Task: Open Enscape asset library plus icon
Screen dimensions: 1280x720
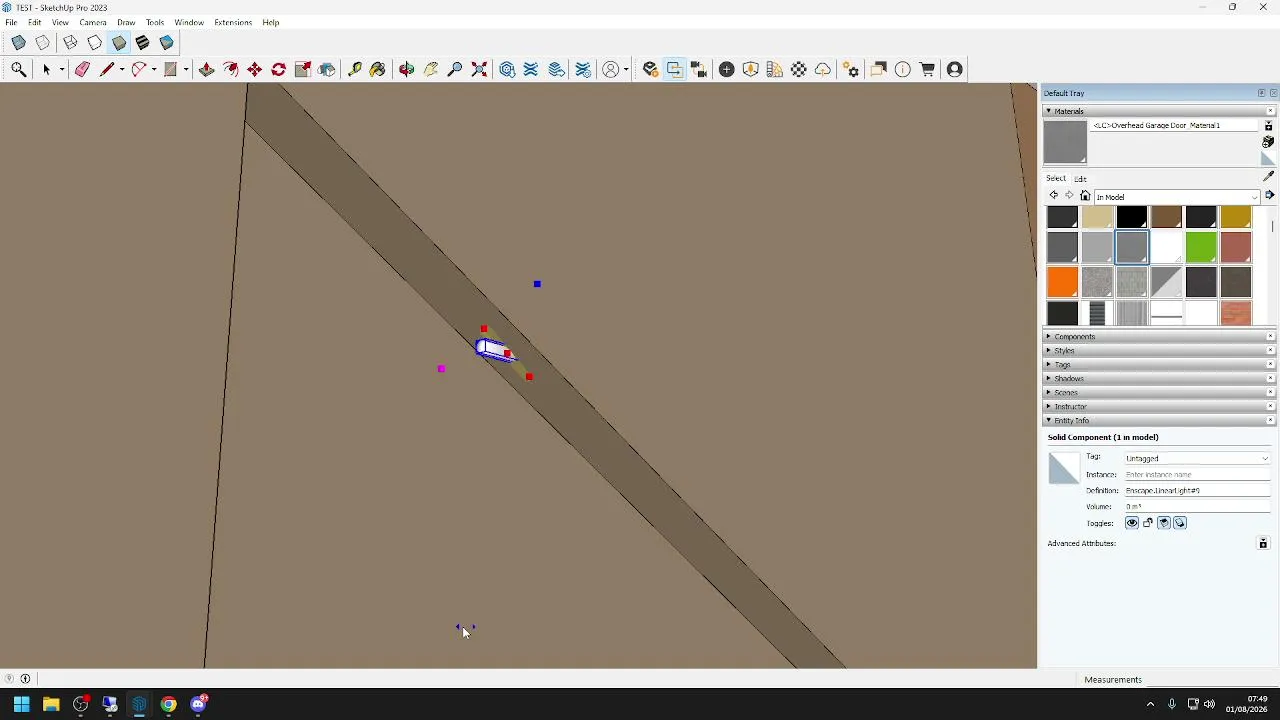Action: (727, 69)
